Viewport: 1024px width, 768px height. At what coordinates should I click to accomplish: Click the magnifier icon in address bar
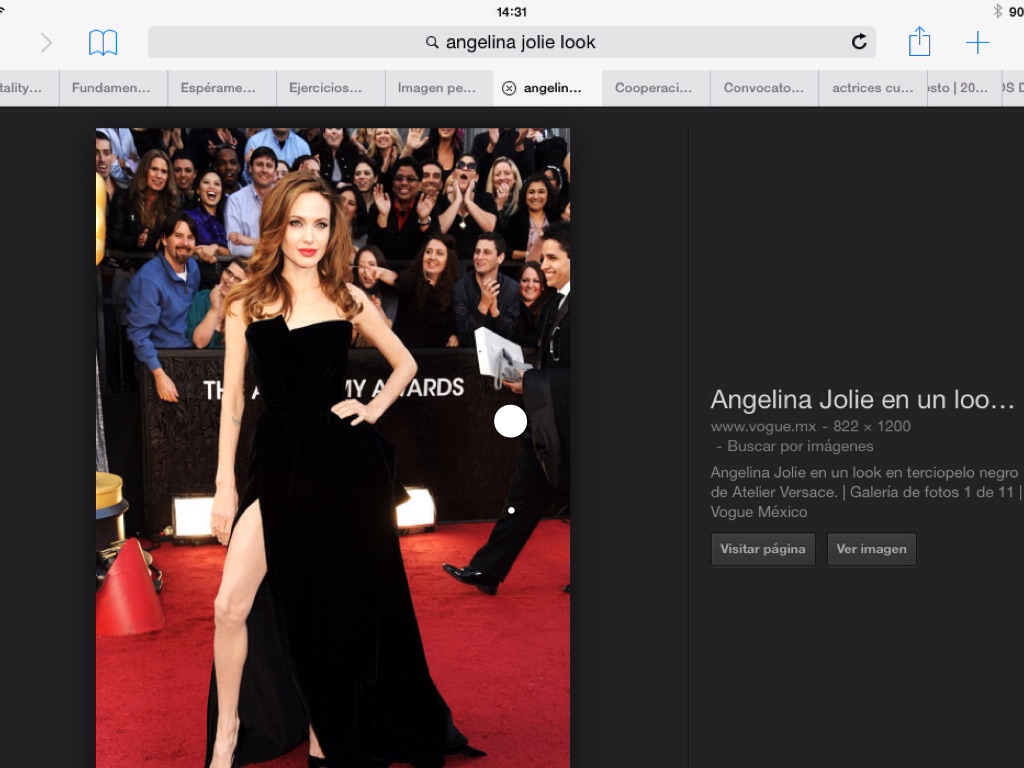click(432, 43)
